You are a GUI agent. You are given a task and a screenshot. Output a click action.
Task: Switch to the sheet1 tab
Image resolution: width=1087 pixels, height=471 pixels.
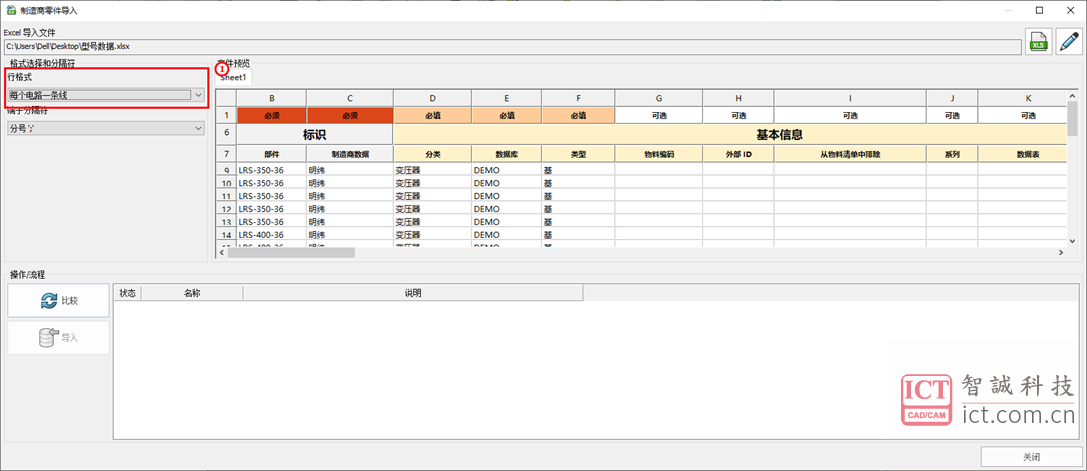pos(233,77)
